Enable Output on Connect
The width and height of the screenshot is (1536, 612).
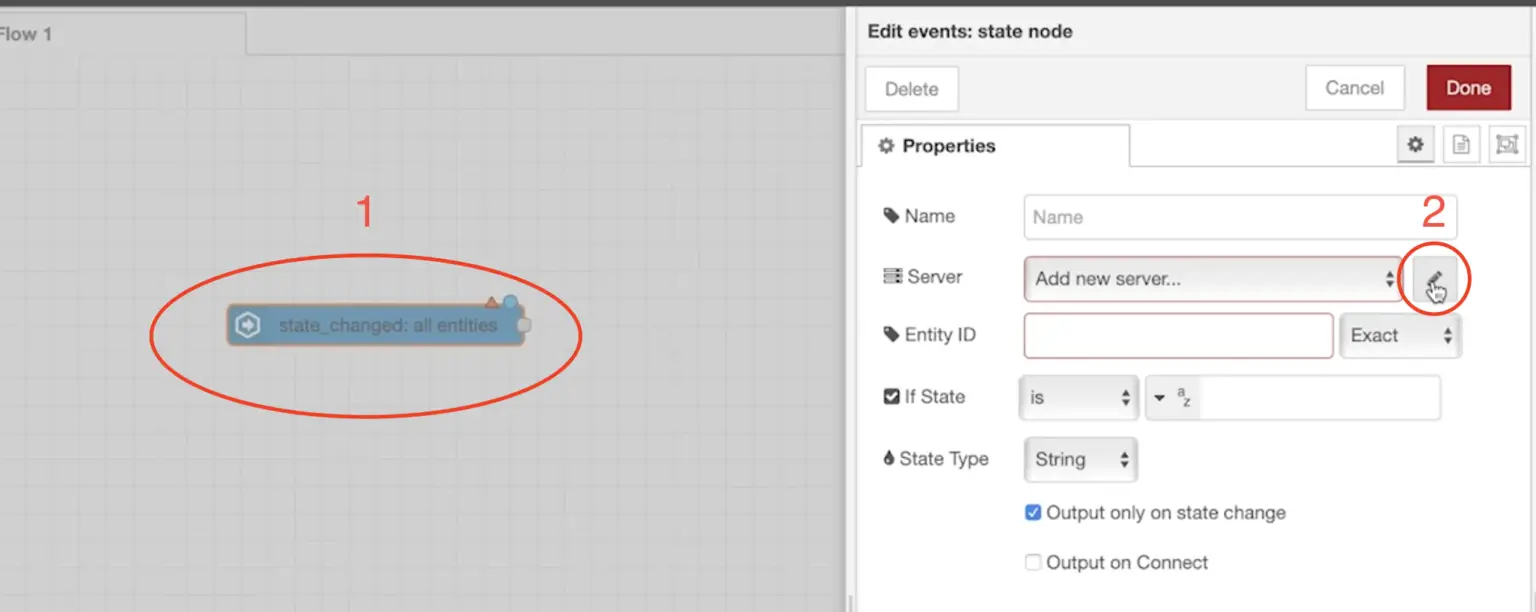pos(1033,562)
